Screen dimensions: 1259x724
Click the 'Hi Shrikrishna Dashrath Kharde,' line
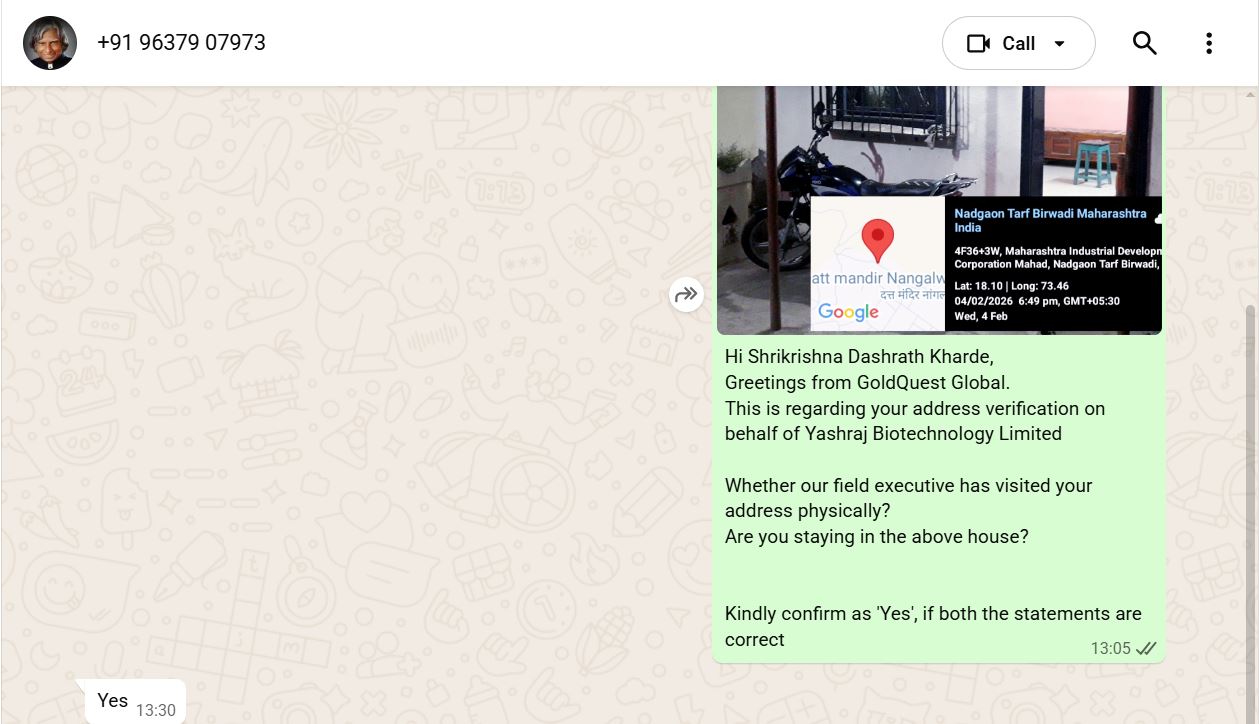tap(859, 356)
